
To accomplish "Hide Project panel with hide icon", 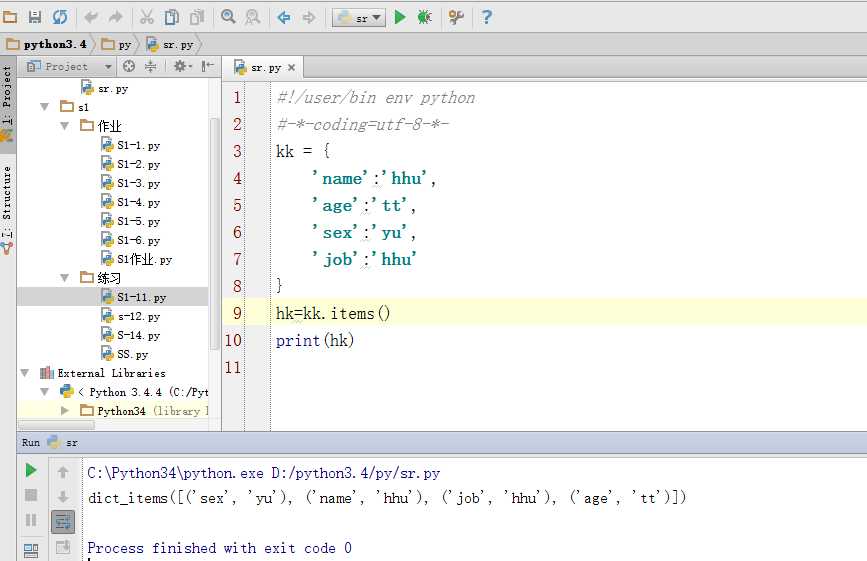I will tap(207, 66).
